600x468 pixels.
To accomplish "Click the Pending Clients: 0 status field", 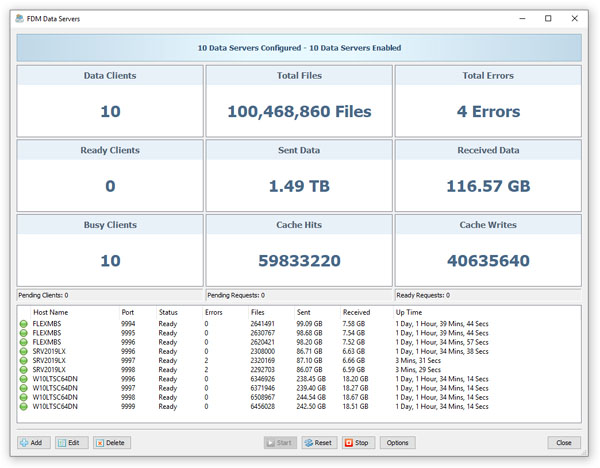I will click(110, 295).
